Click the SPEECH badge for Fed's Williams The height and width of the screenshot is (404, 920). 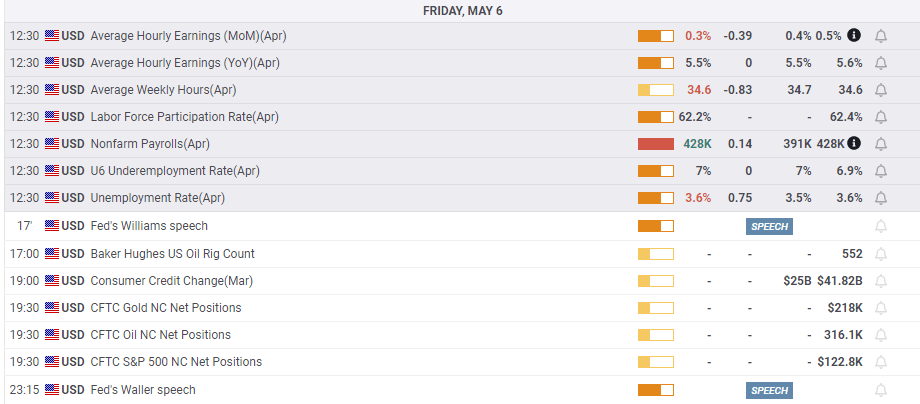pos(770,226)
